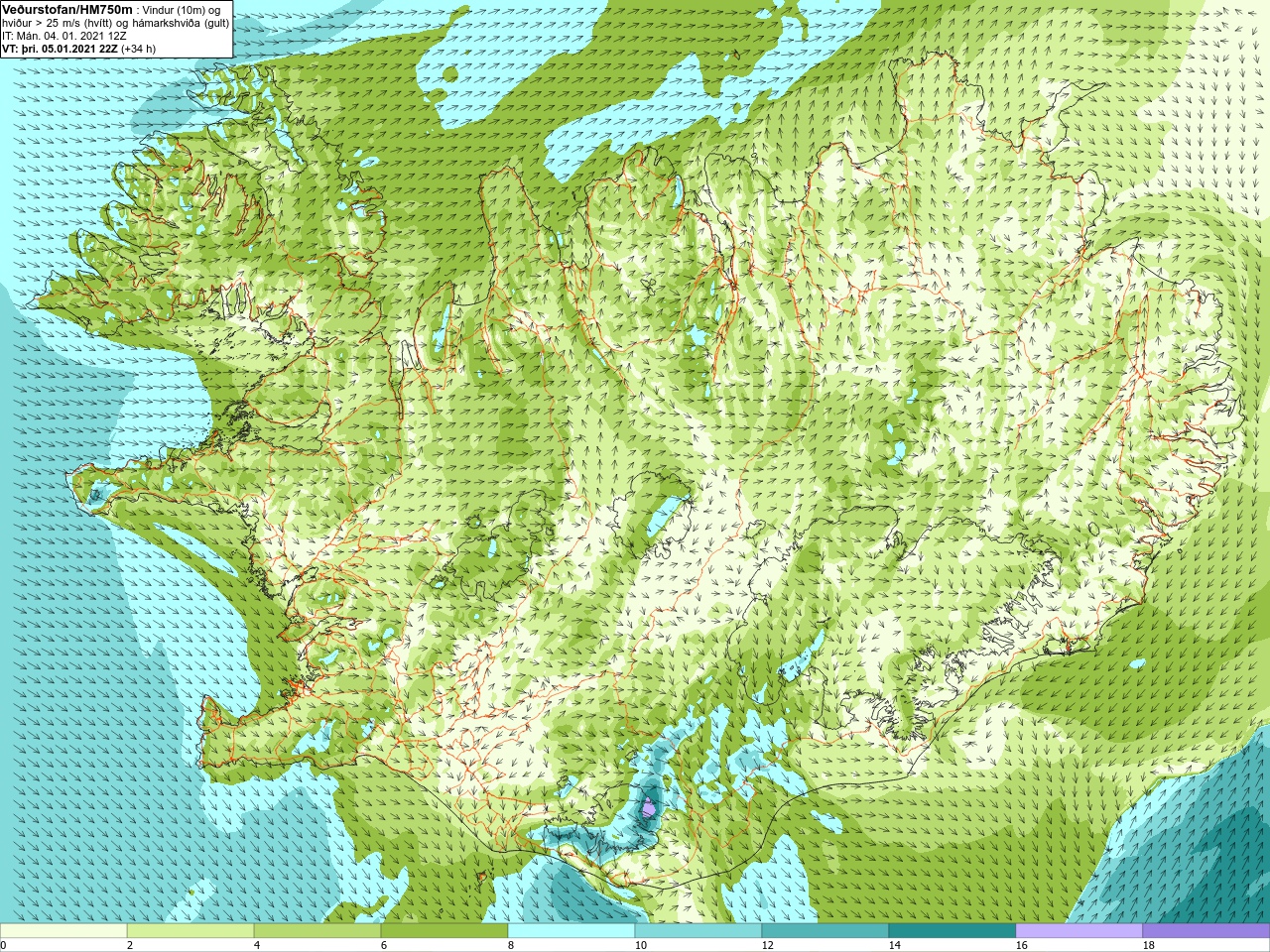Click the teal 12–14 m/s legend swatch
The width and height of the screenshot is (1270, 952).
tap(825, 931)
